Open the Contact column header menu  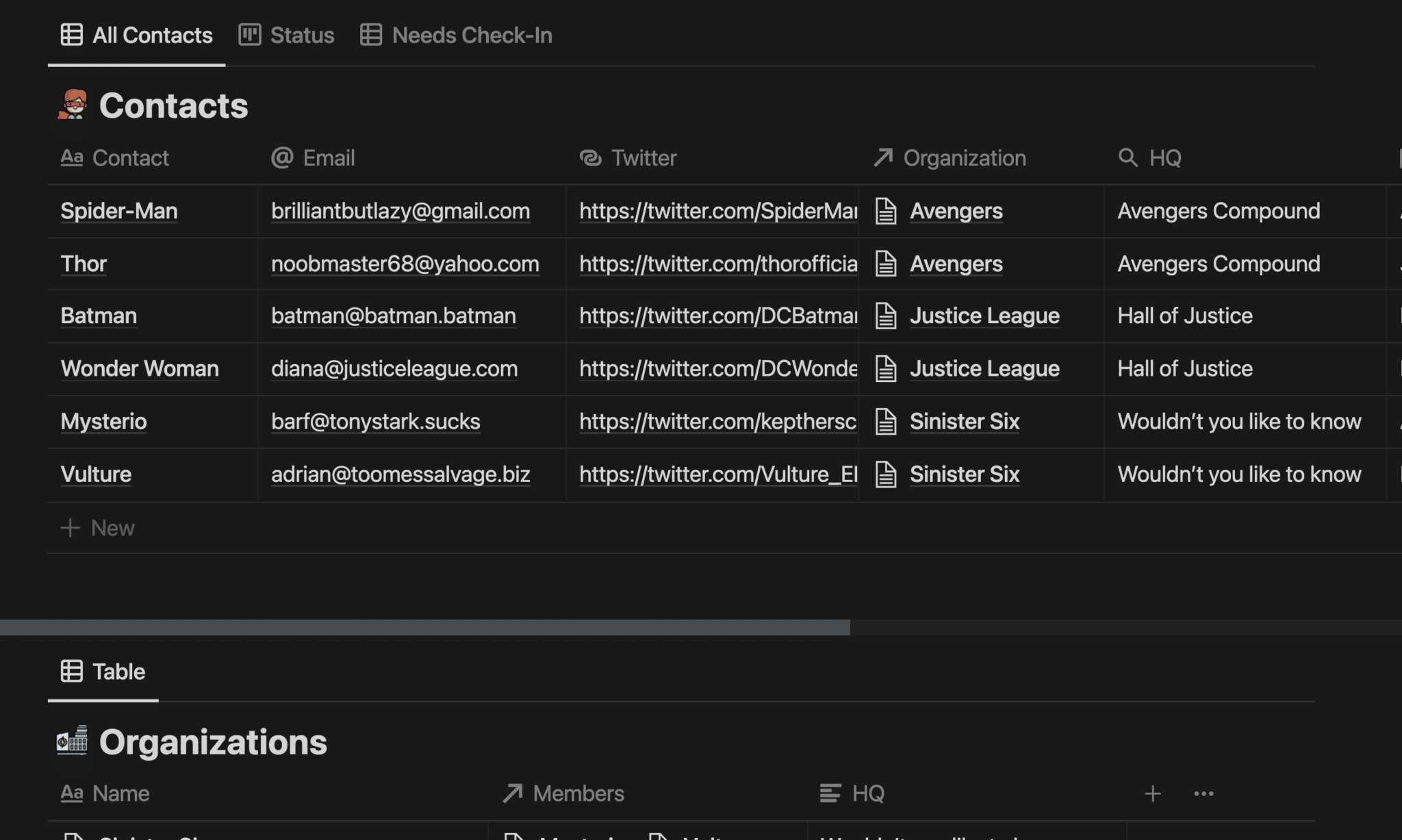pos(130,157)
